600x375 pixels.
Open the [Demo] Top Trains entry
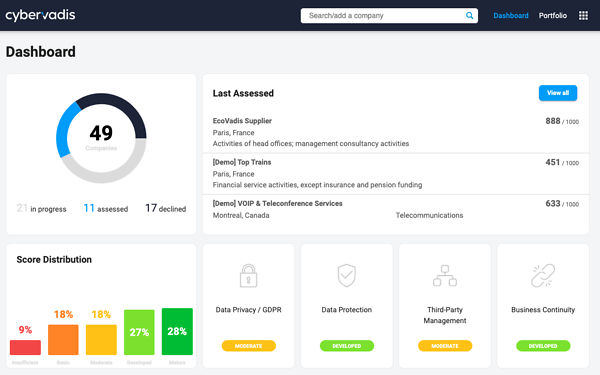396,174
